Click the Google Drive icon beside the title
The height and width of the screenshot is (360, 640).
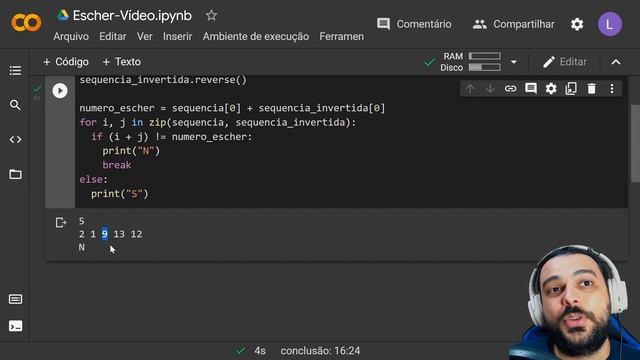(x=62, y=16)
